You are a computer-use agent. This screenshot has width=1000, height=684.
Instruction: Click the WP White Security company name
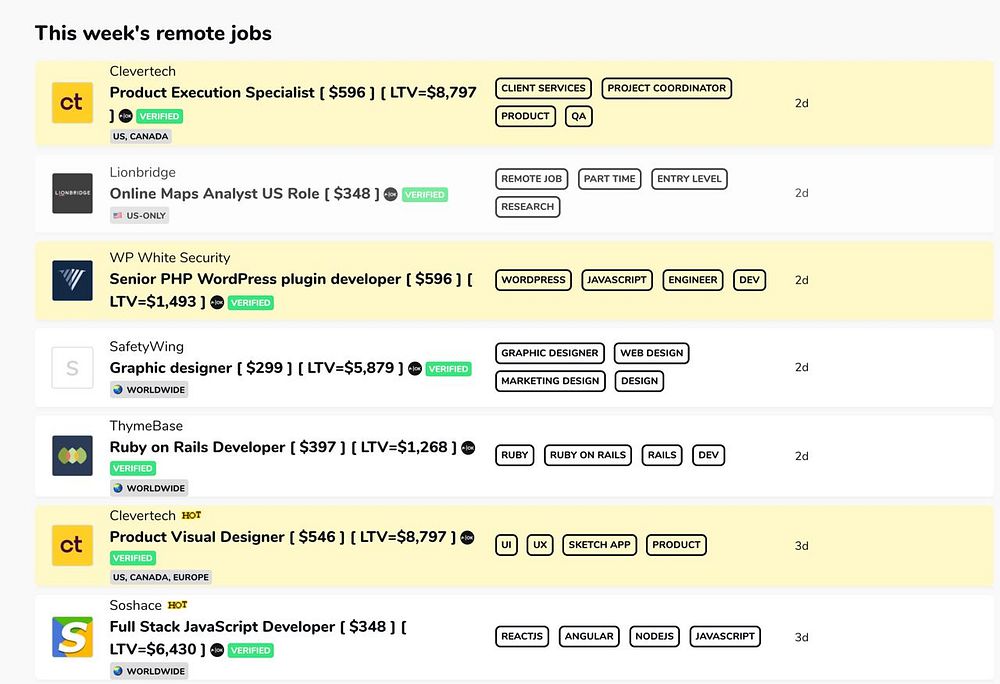(170, 258)
